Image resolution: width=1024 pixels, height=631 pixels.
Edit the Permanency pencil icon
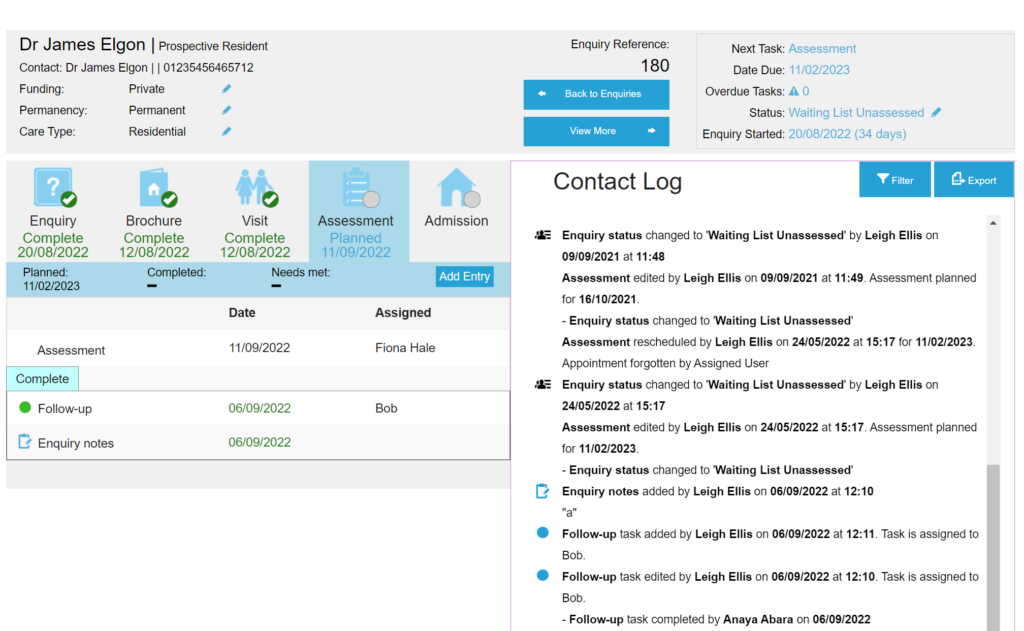tap(226, 110)
